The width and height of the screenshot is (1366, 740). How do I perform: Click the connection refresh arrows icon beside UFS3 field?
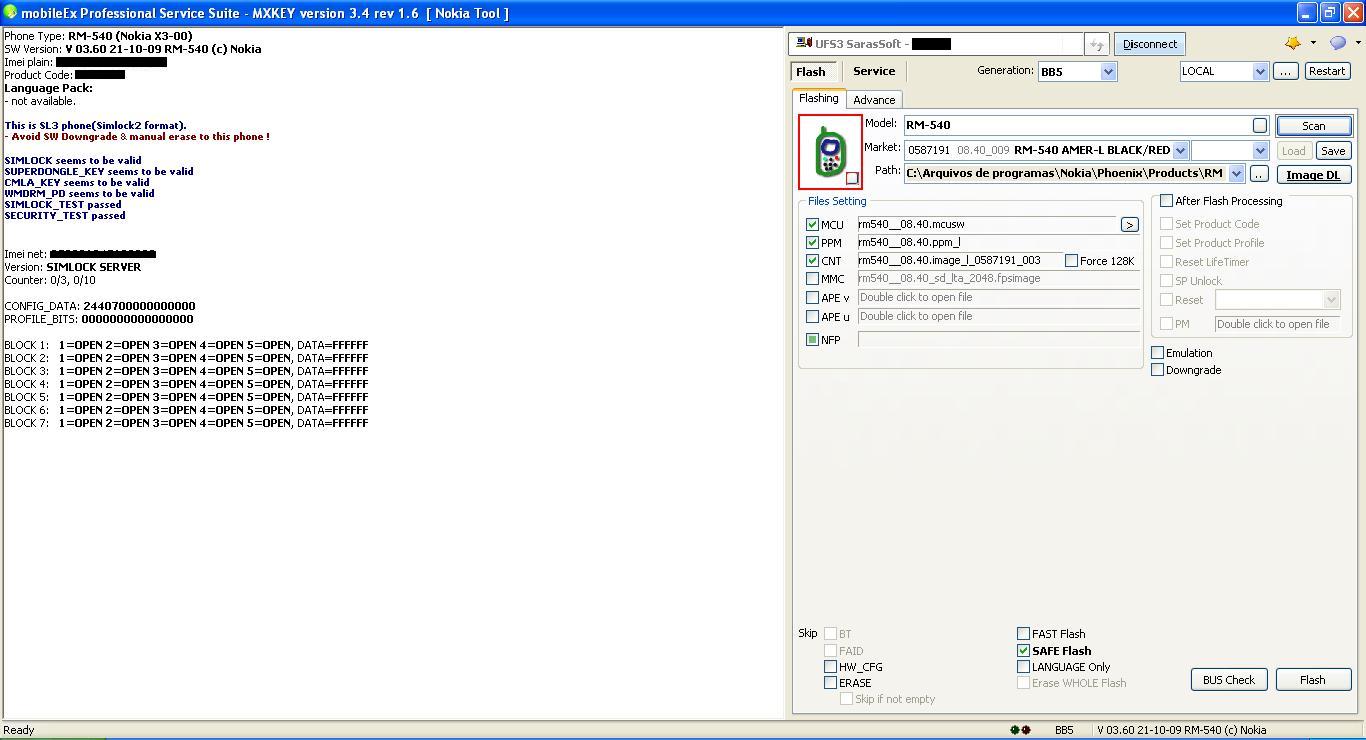(x=1097, y=44)
